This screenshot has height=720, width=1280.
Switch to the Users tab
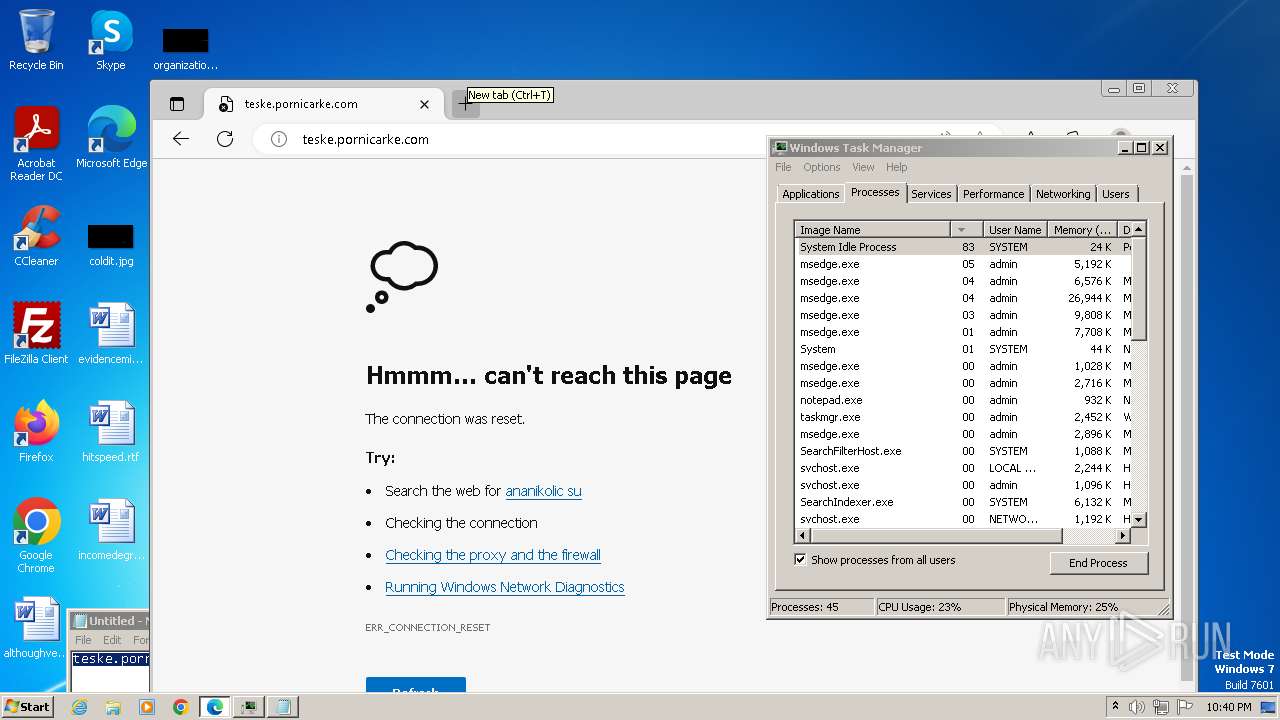pos(1116,194)
